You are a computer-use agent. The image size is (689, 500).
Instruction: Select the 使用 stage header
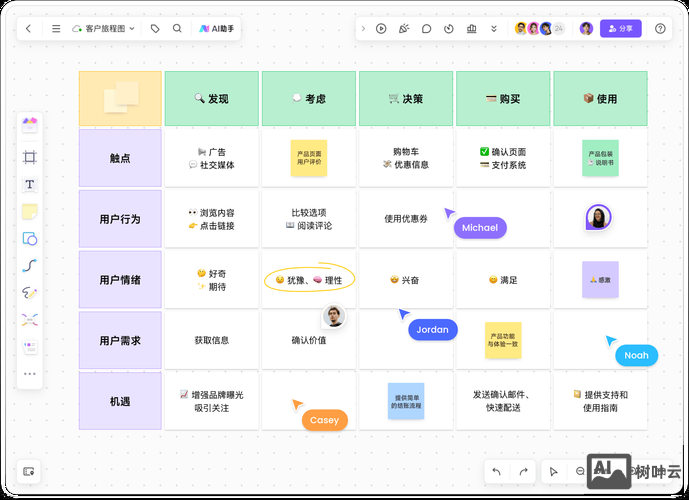600,99
